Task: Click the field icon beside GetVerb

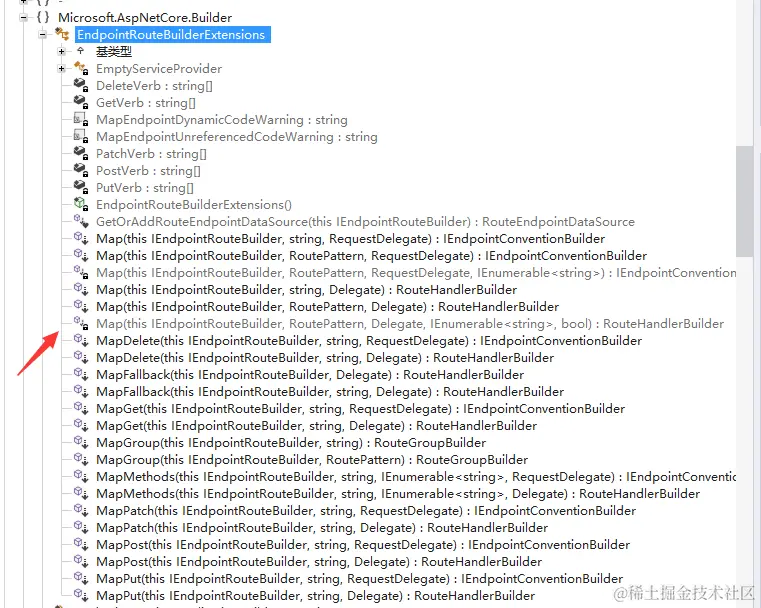Action: (x=81, y=102)
